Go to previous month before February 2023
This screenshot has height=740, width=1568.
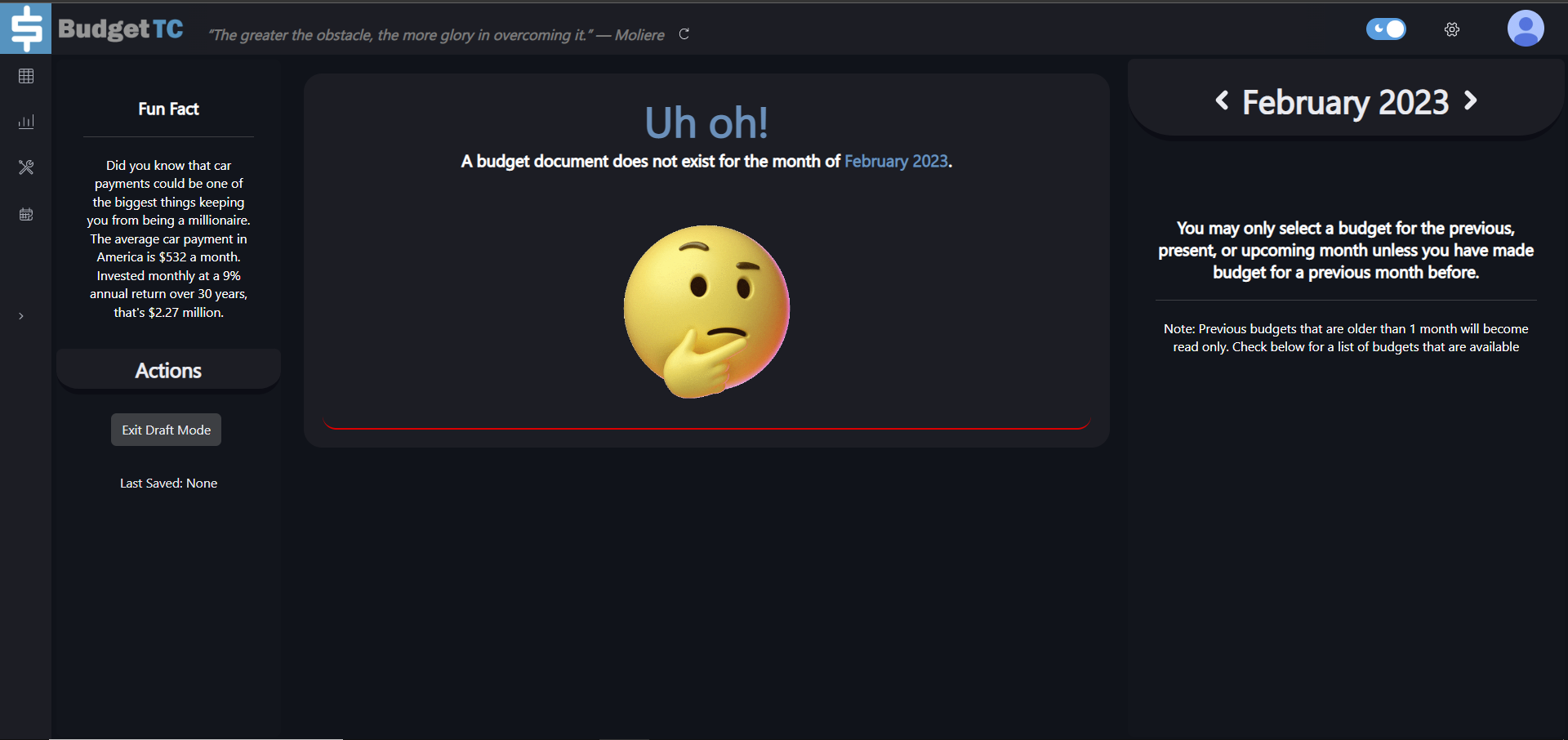[1222, 100]
